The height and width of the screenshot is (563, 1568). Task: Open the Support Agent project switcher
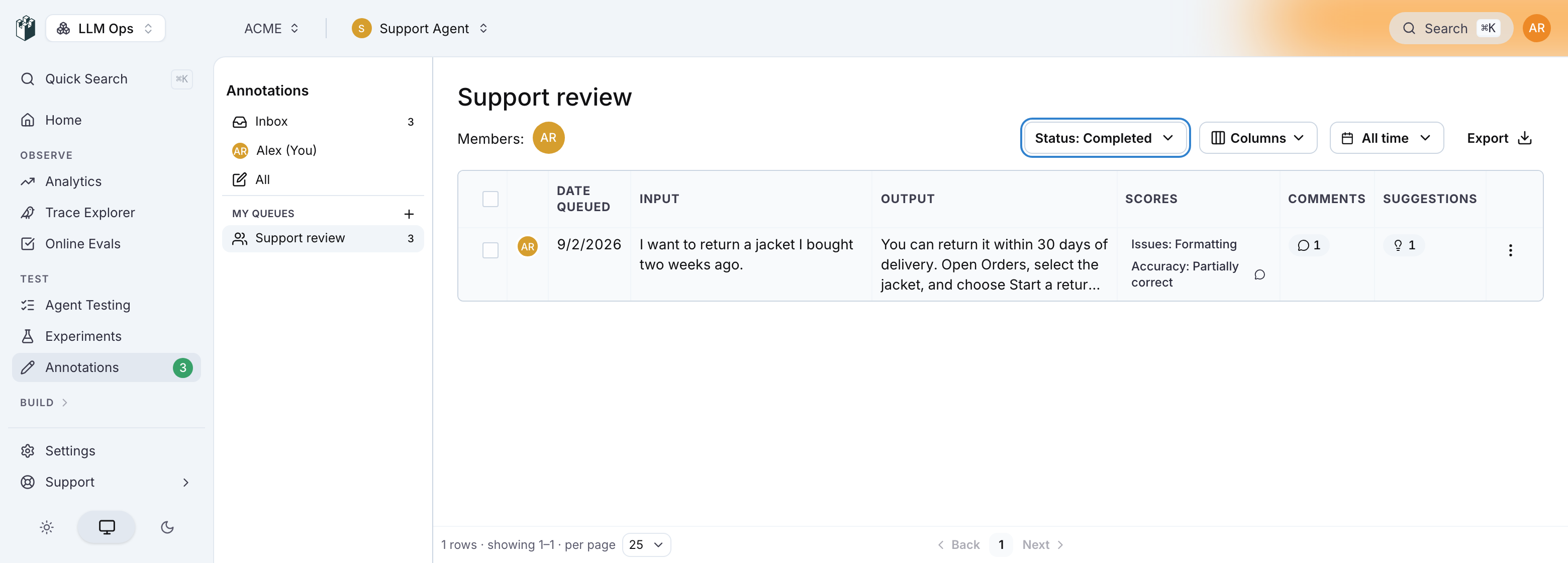coord(420,29)
